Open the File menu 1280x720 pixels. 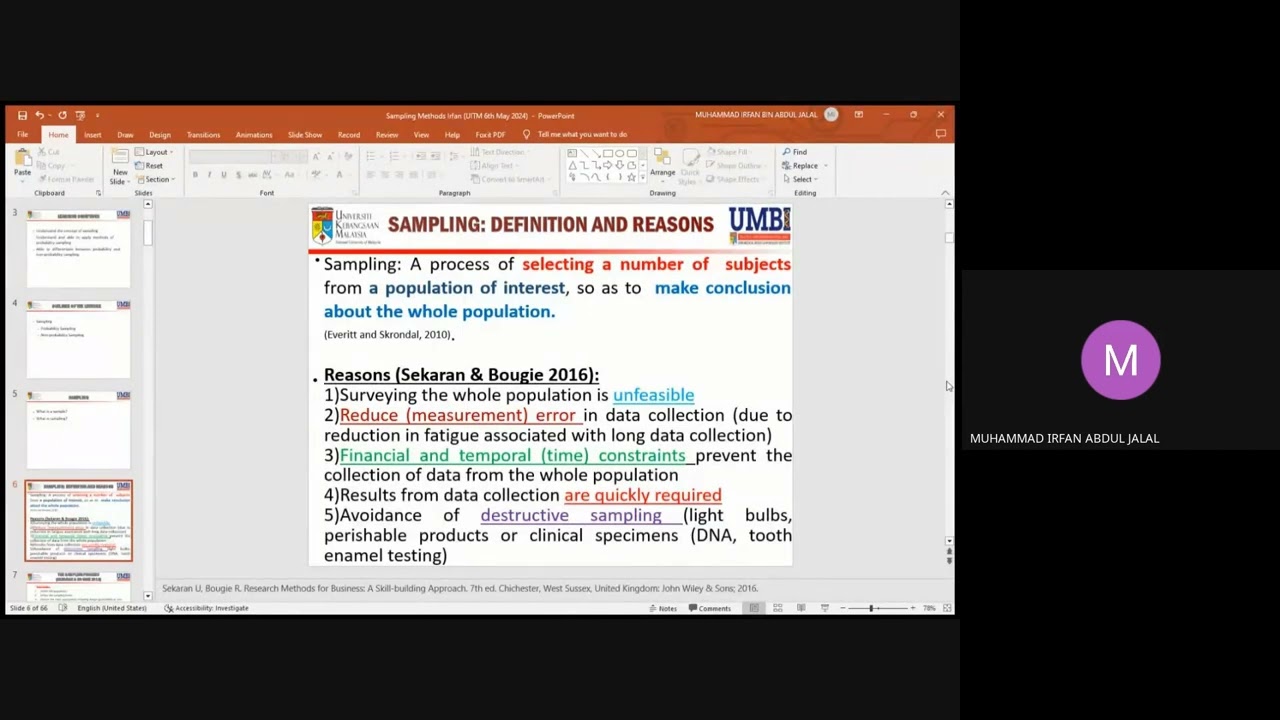click(x=22, y=135)
